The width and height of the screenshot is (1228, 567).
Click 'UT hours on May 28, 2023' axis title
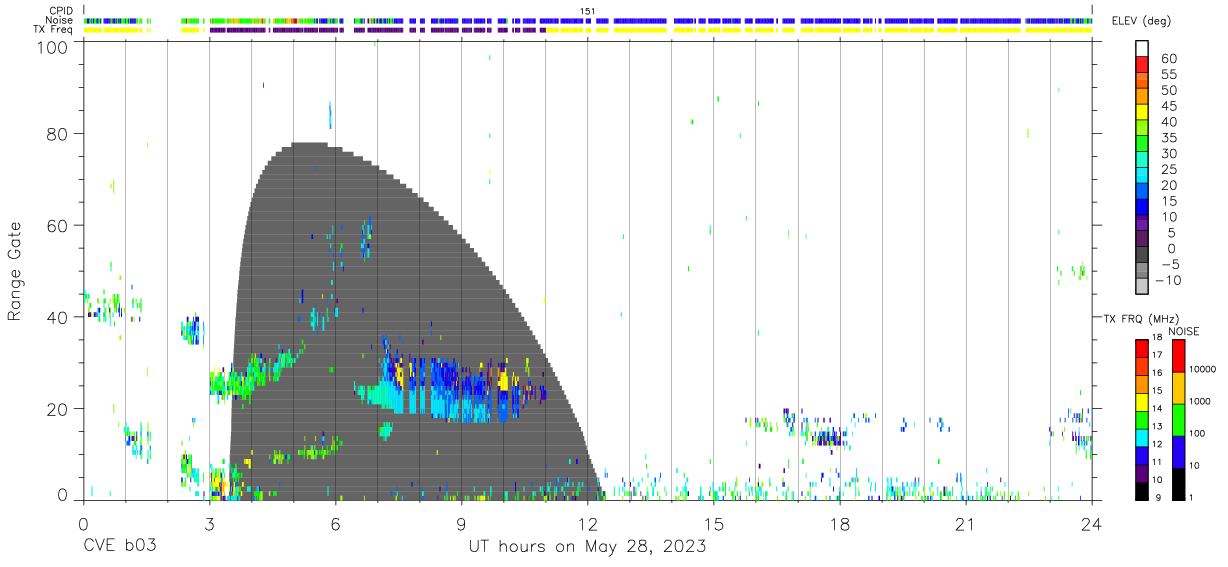(x=587, y=547)
